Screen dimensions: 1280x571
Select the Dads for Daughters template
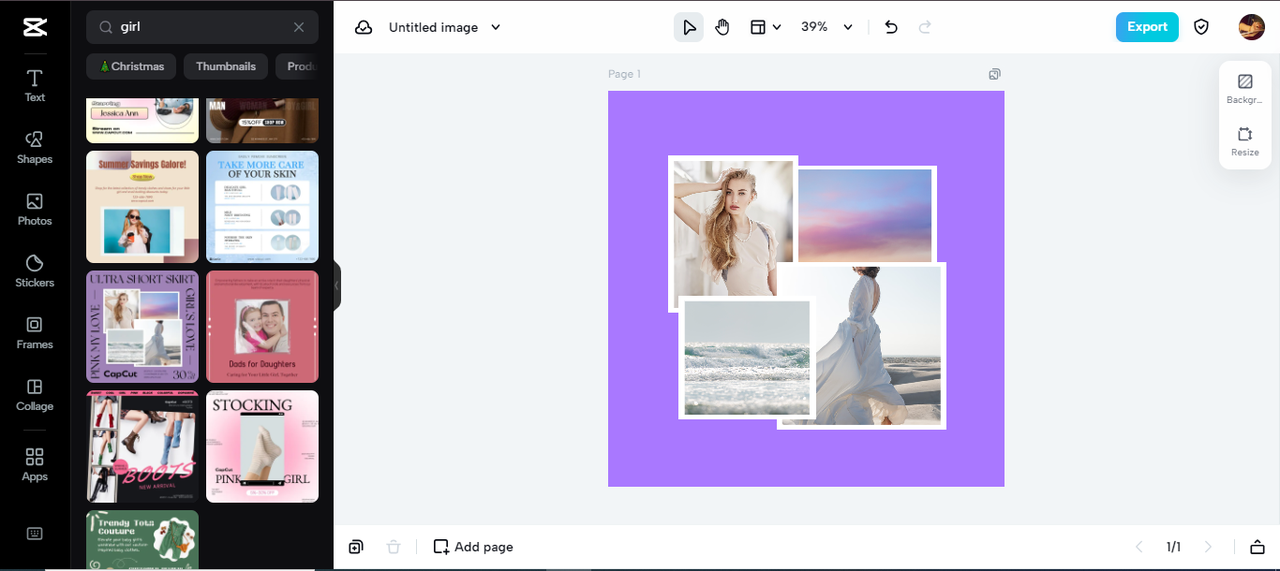pyautogui.click(x=262, y=327)
